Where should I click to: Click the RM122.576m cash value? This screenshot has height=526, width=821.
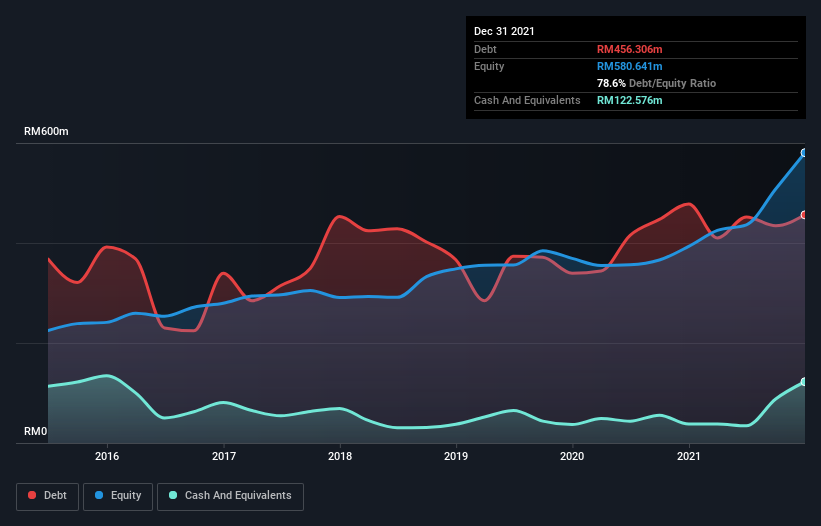(x=629, y=100)
